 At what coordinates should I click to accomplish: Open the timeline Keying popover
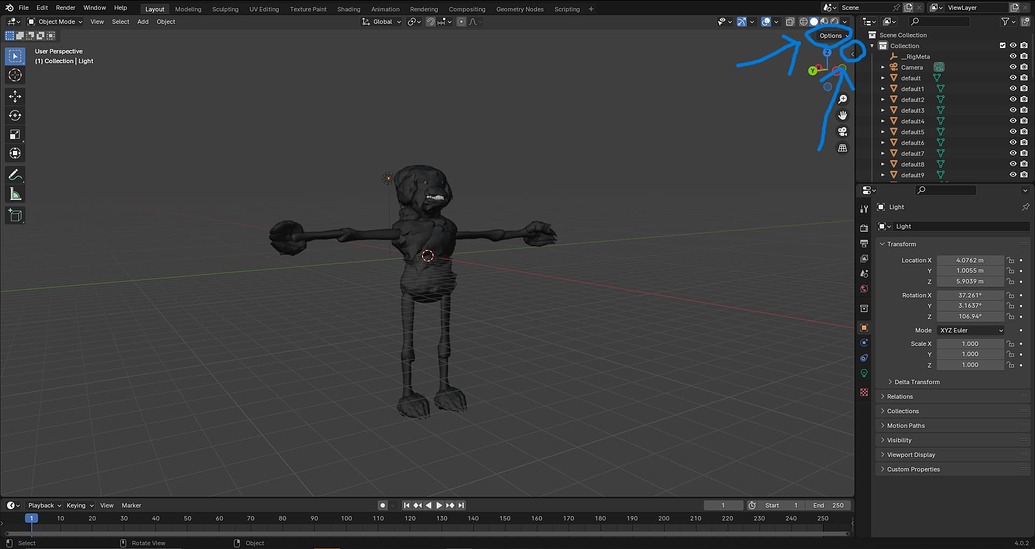[x=79, y=505]
